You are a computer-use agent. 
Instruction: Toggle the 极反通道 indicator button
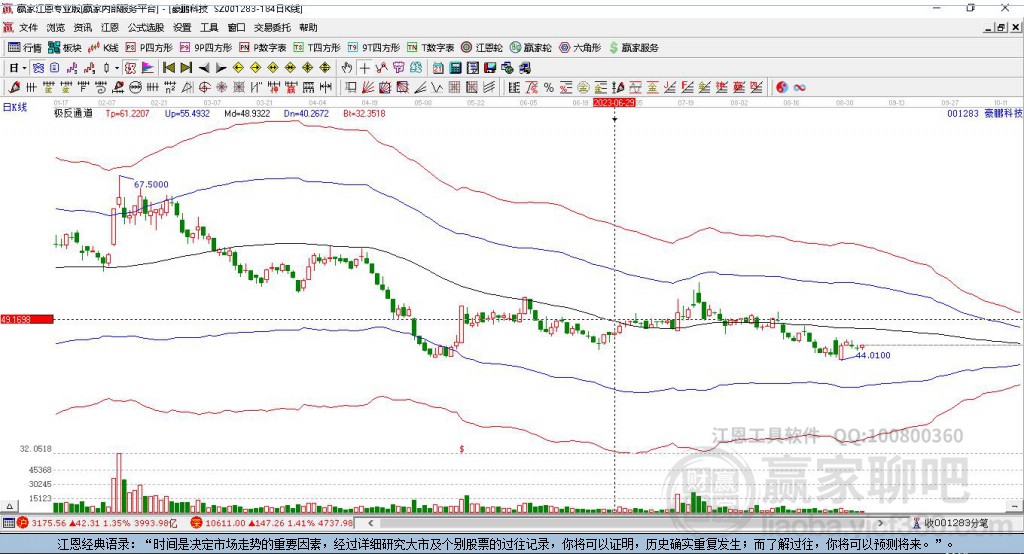pyautogui.click(x=130, y=68)
